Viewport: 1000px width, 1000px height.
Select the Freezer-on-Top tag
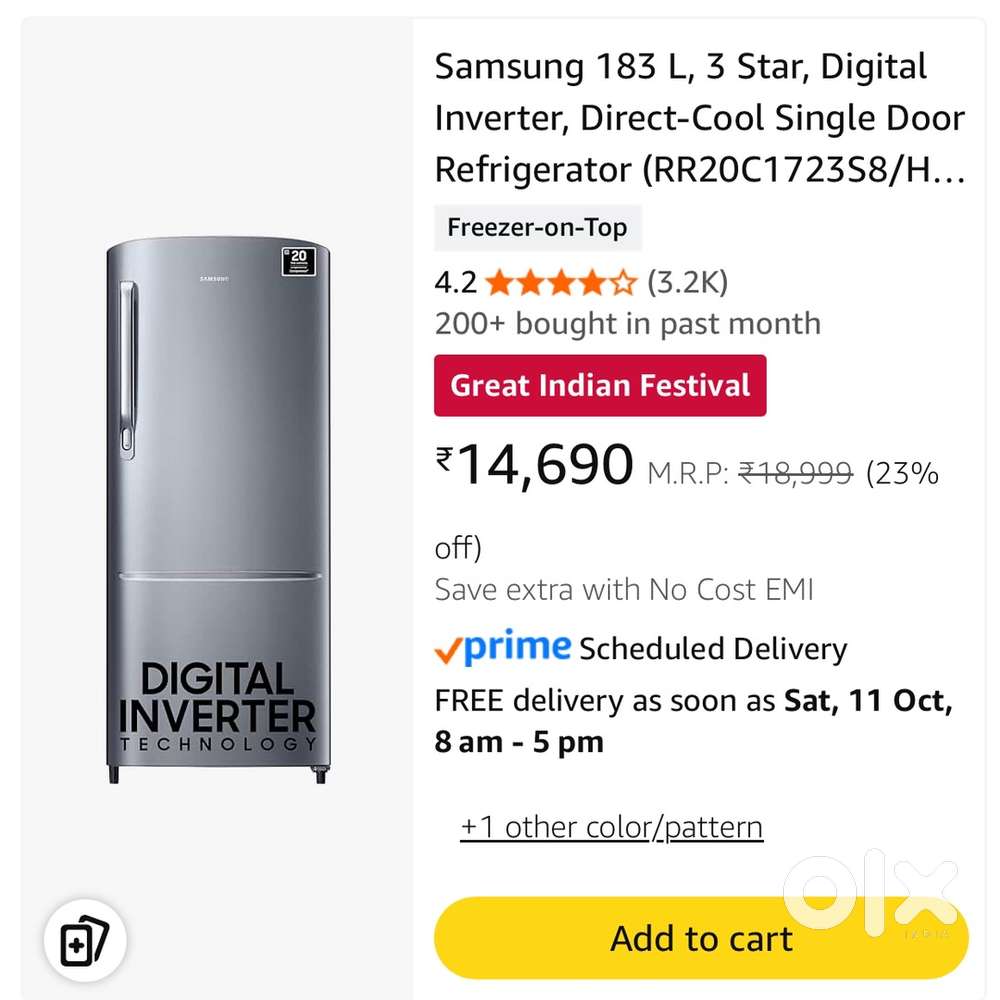pos(537,227)
